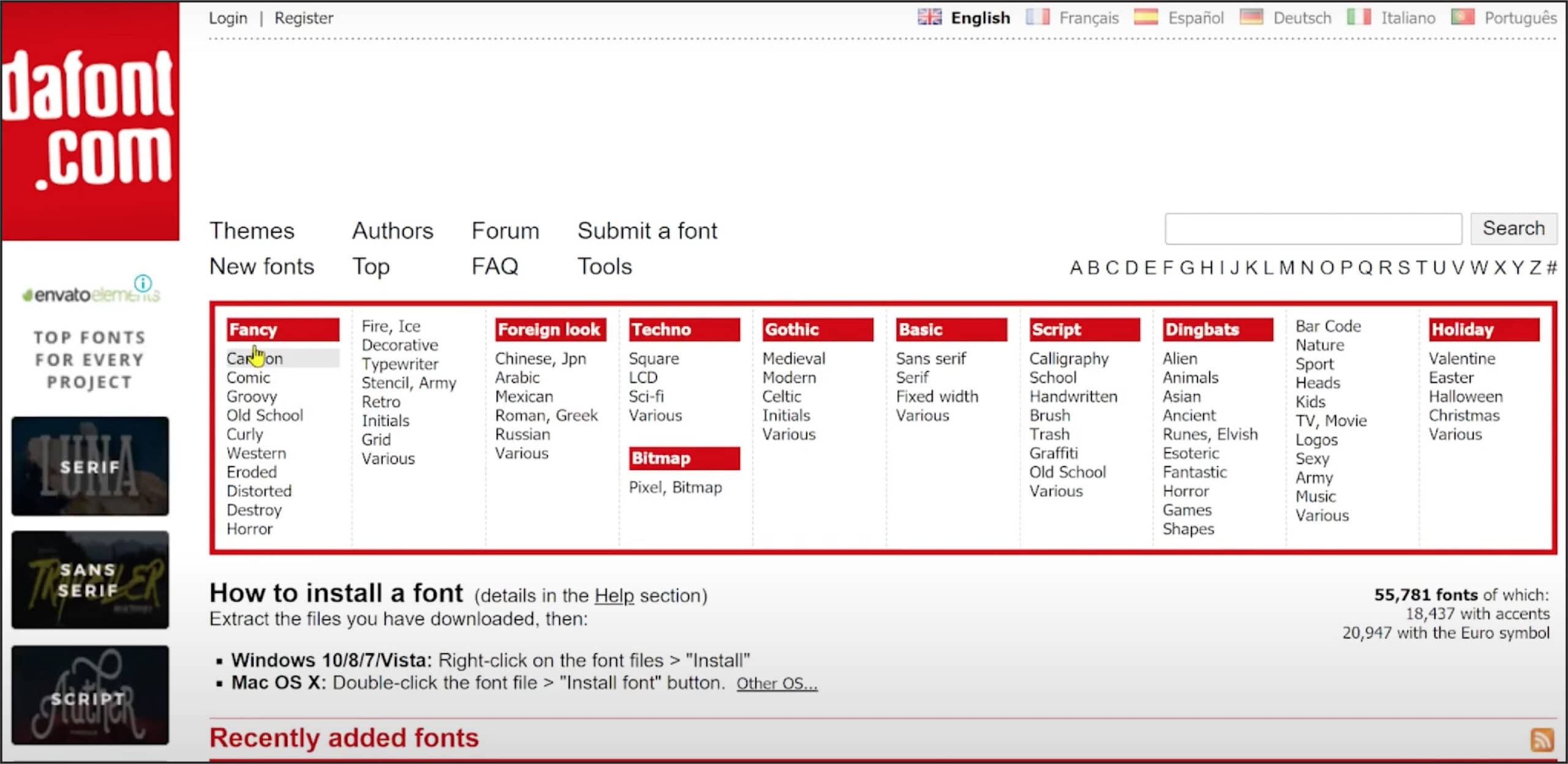Click the Search button

[x=1513, y=228]
